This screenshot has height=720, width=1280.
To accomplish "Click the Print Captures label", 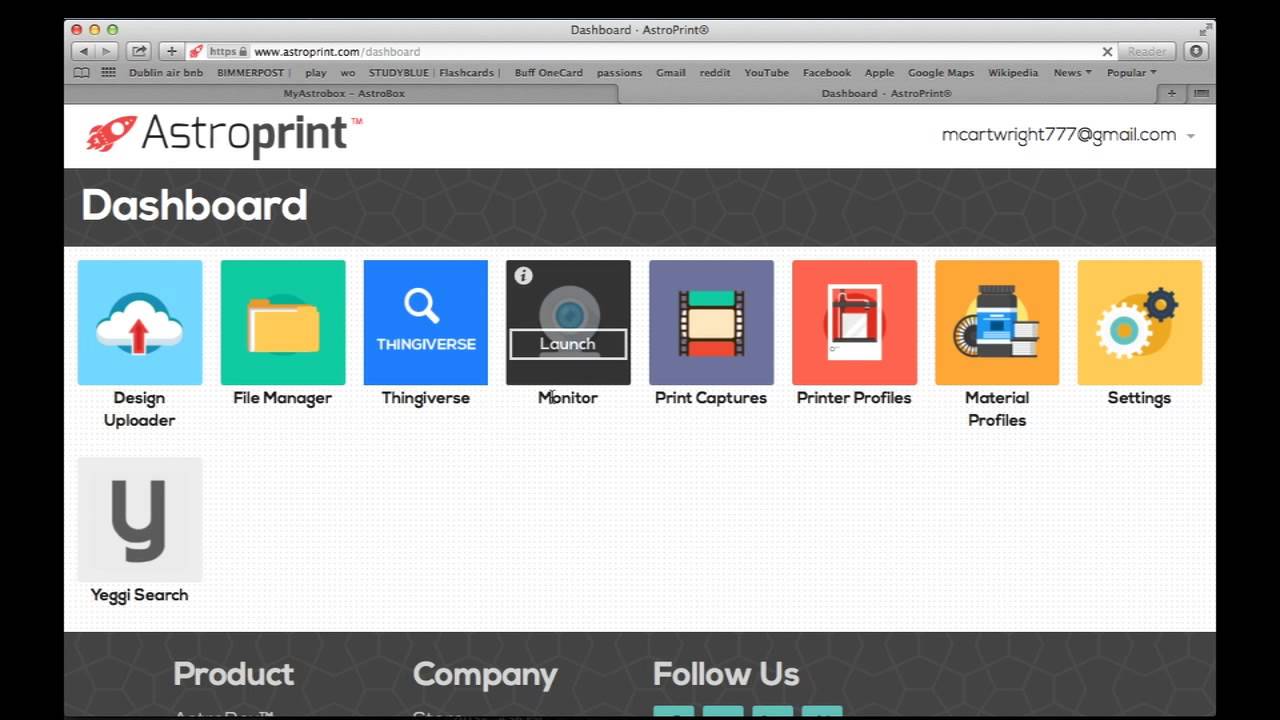I will (x=711, y=398).
